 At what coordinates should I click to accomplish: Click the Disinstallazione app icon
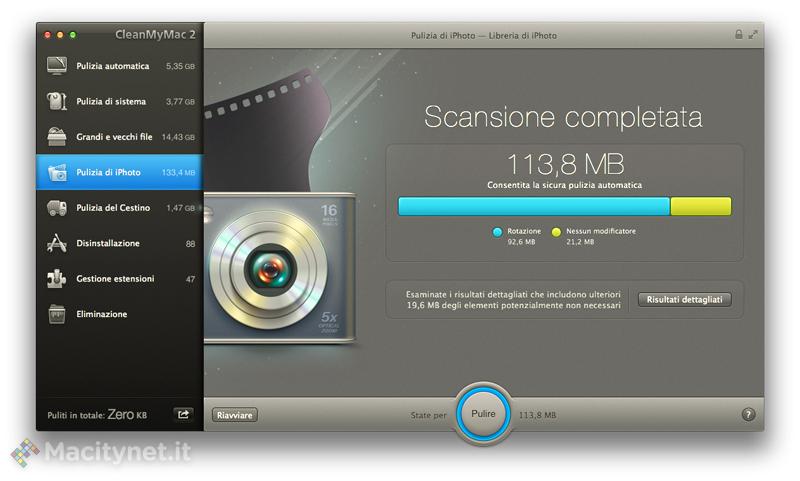[x=57, y=243]
